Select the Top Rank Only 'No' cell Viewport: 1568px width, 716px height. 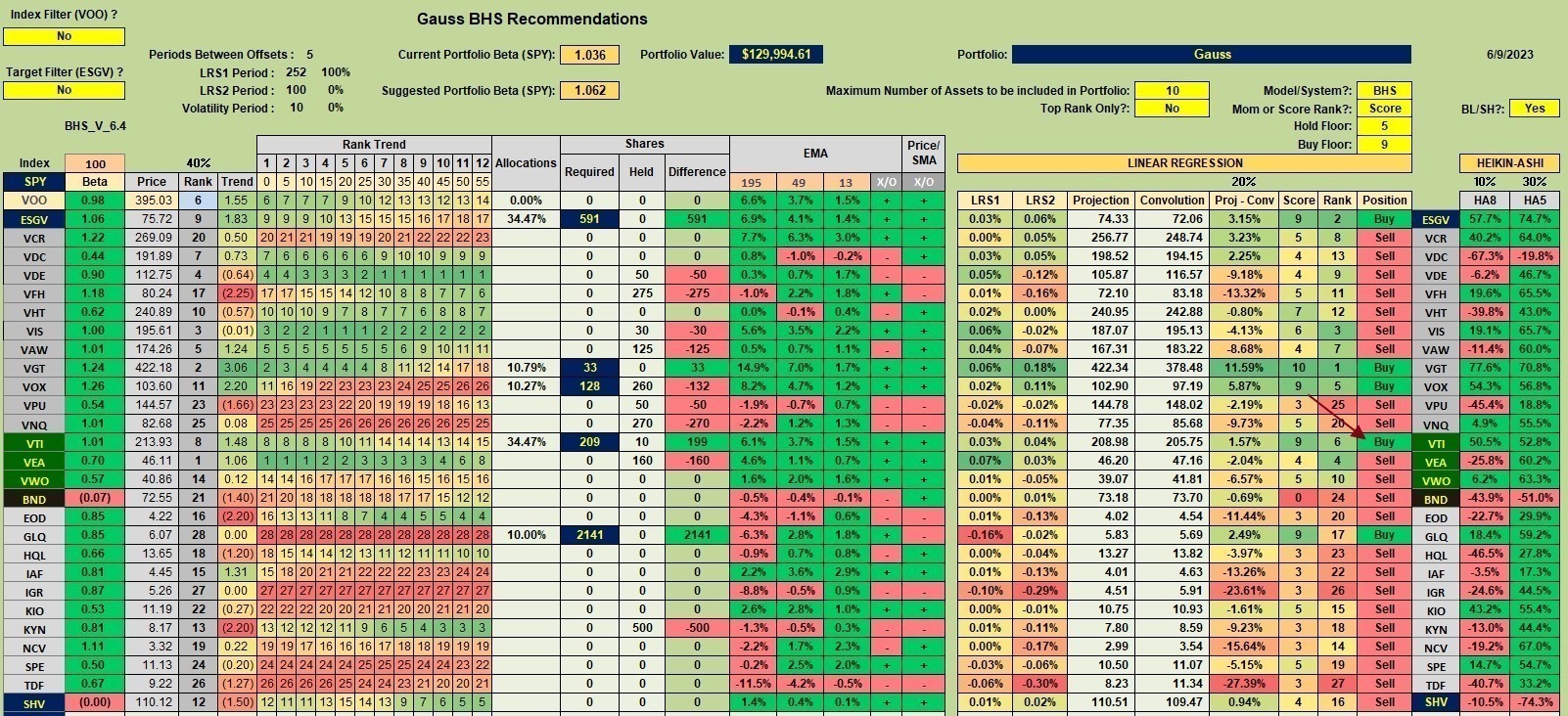[1172, 109]
